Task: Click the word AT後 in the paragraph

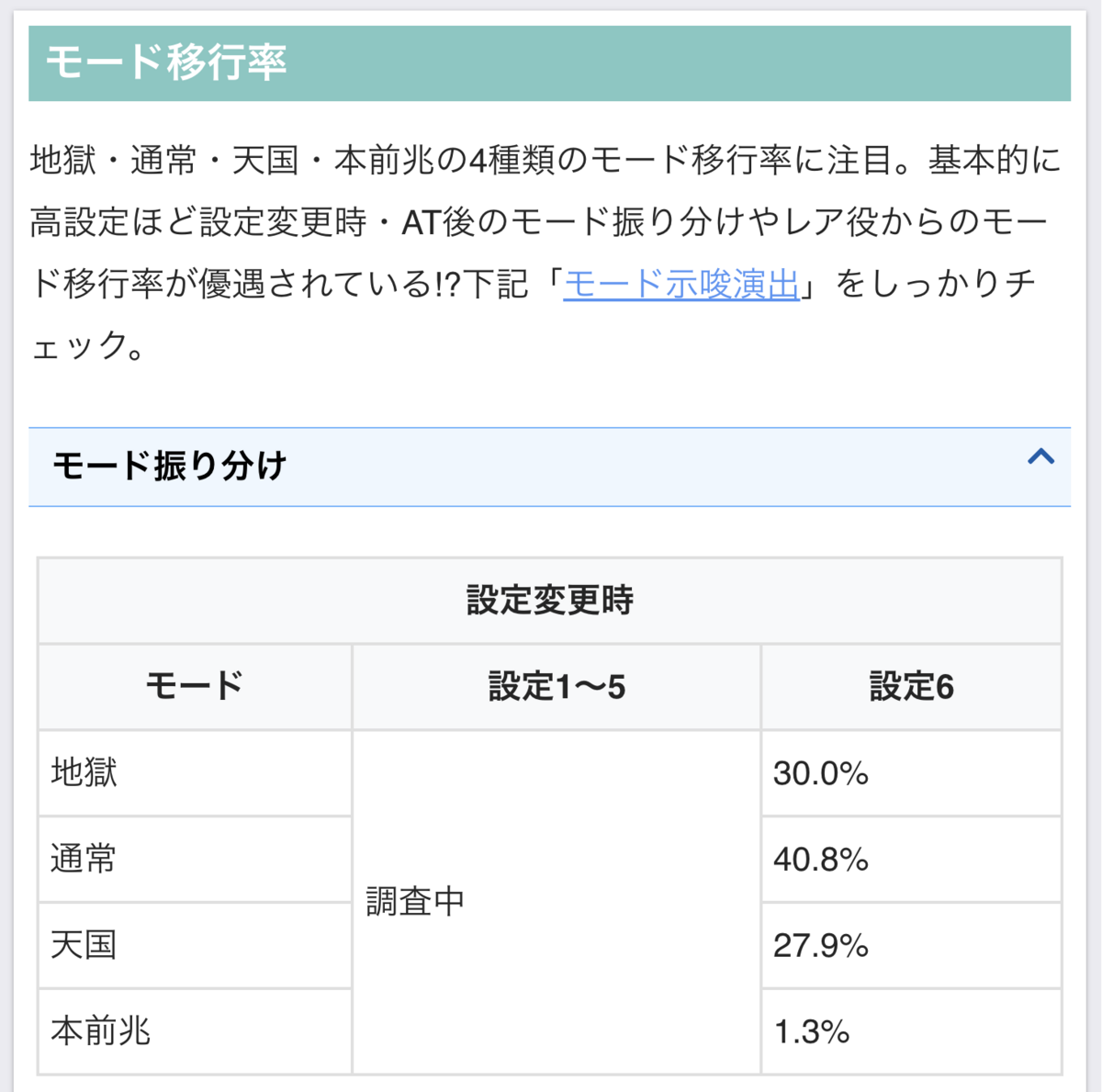Action: [438, 222]
